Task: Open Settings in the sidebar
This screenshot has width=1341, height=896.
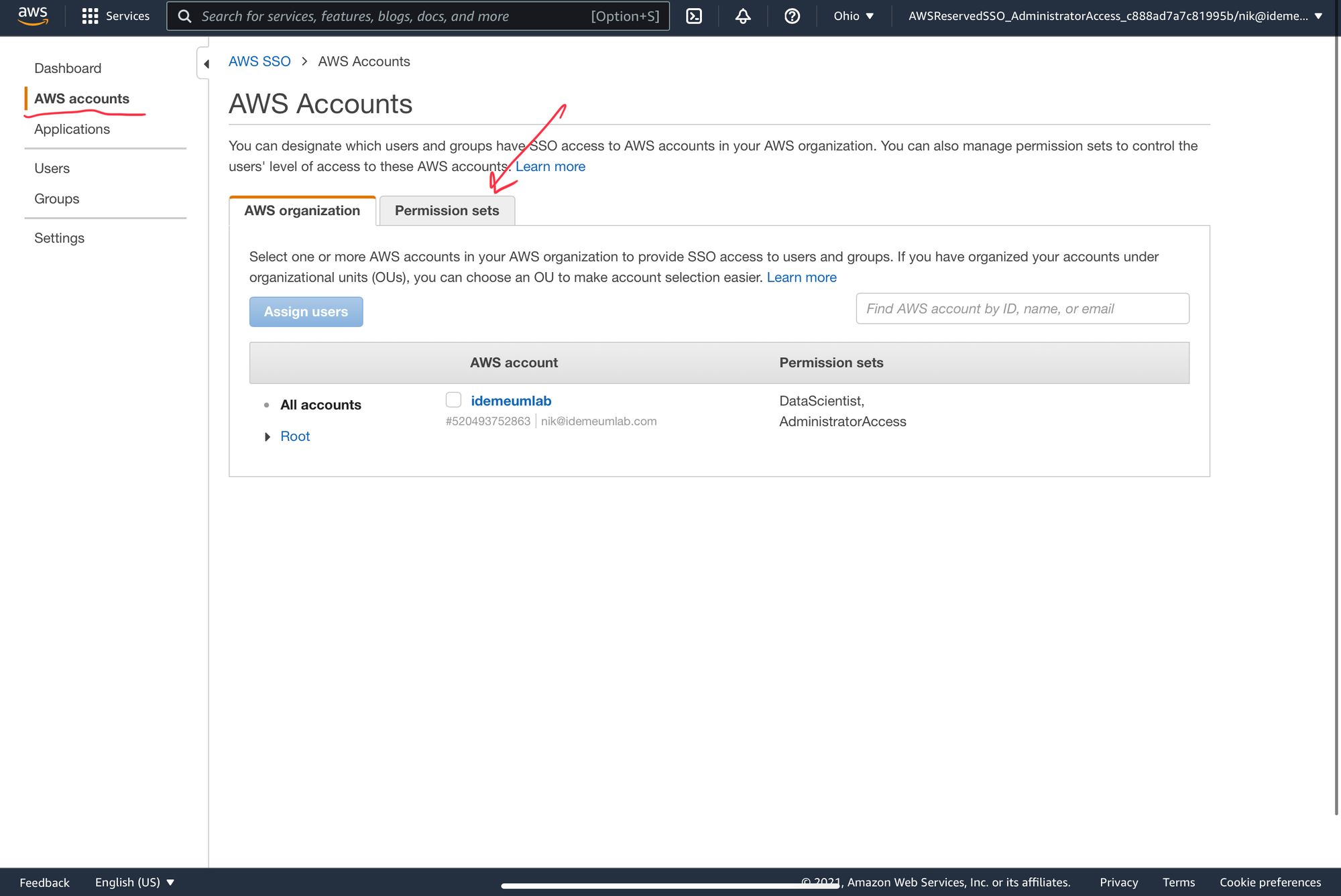Action: pyautogui.click(x=59, y=238)
